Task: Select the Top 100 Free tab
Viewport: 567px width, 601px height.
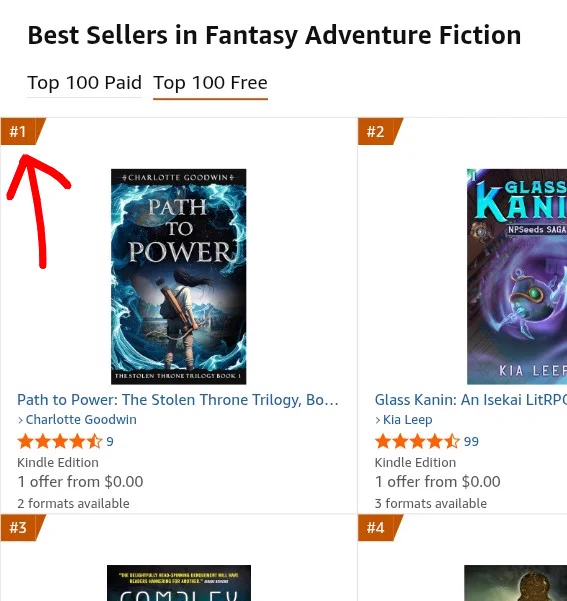Action: tap(210, 83)
